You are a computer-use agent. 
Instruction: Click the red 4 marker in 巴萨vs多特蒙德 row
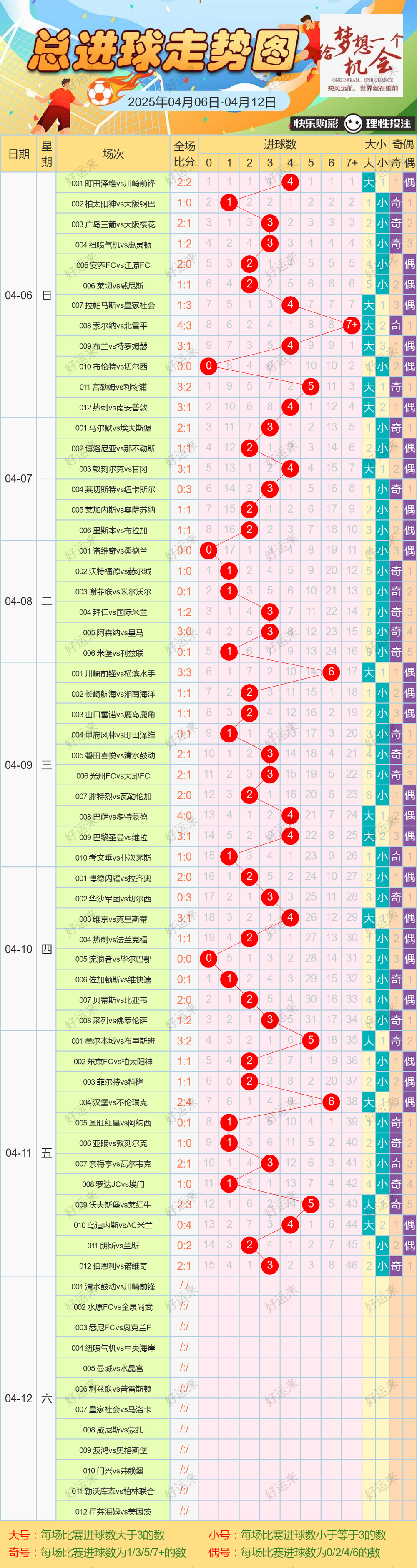pyautogui.click(x=290, y=815)
